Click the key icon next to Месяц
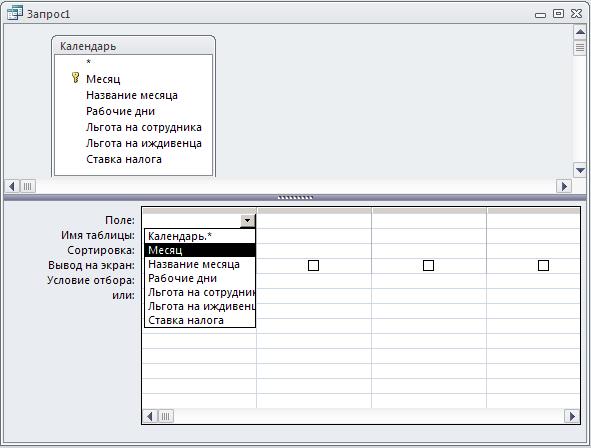Viewport: 591px width, 448px height. 75,78
